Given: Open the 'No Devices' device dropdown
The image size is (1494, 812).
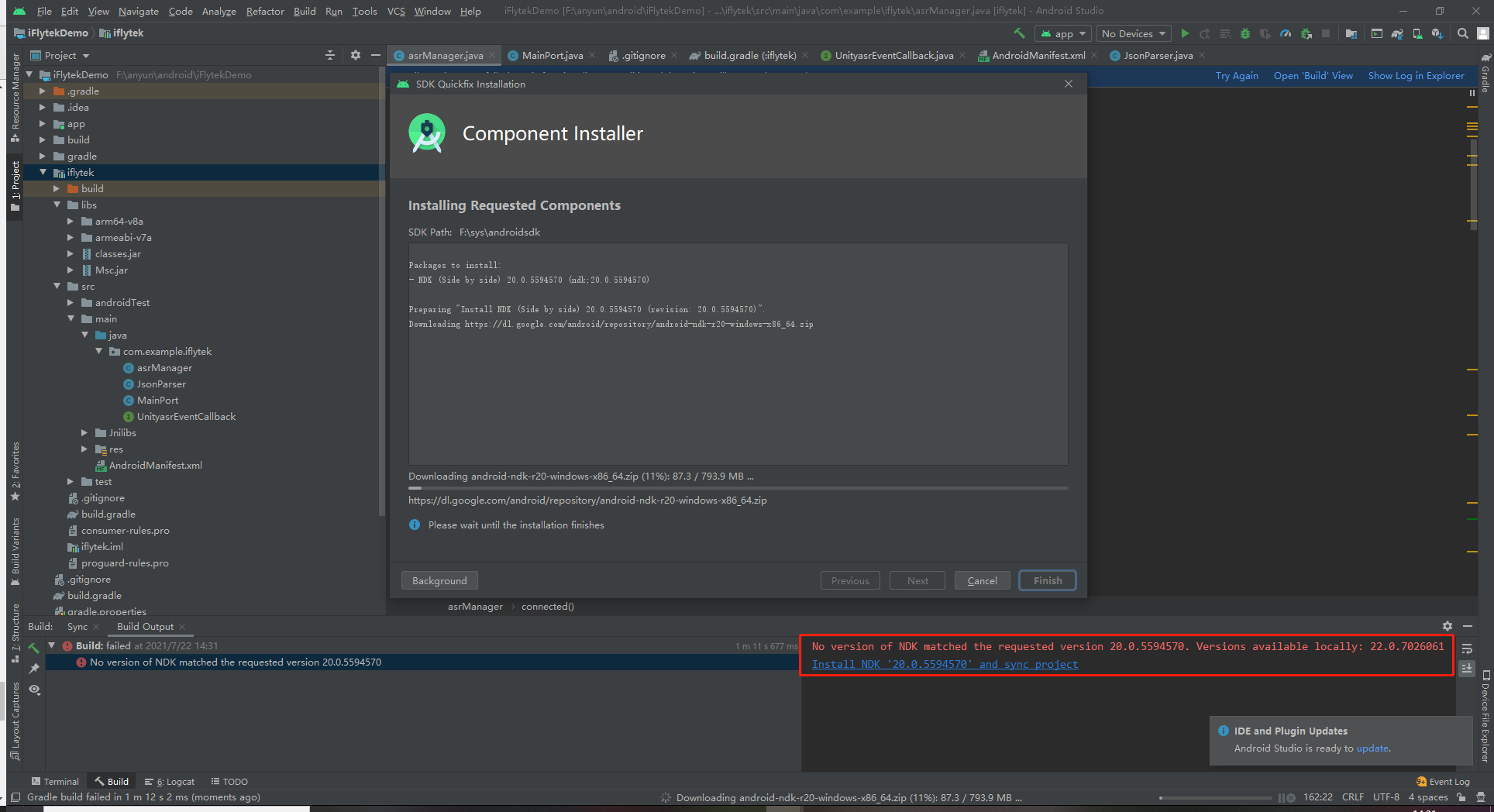Looking at the screenshot, I should point(1134,33).
